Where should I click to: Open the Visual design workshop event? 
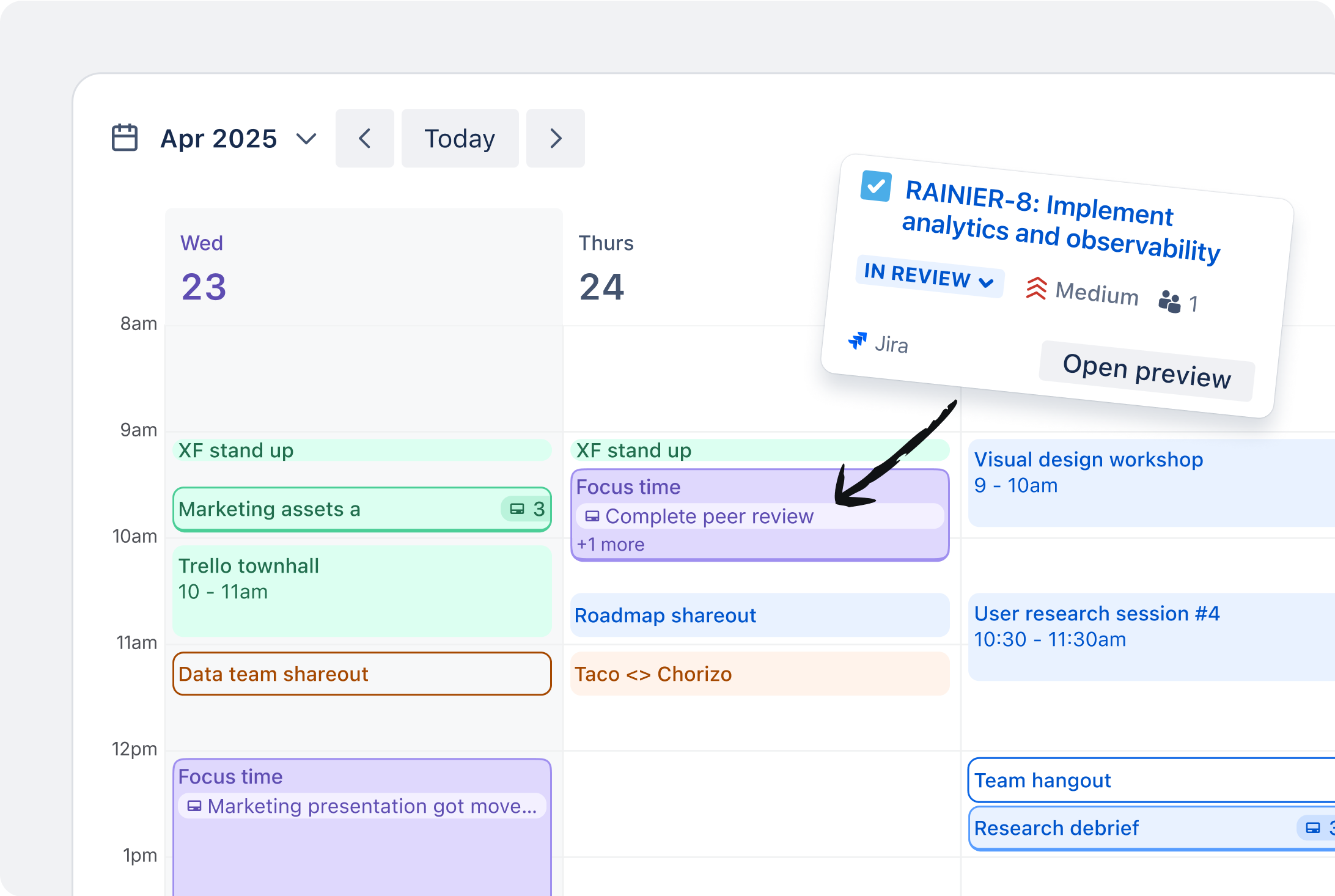(x=1152, y=483)
